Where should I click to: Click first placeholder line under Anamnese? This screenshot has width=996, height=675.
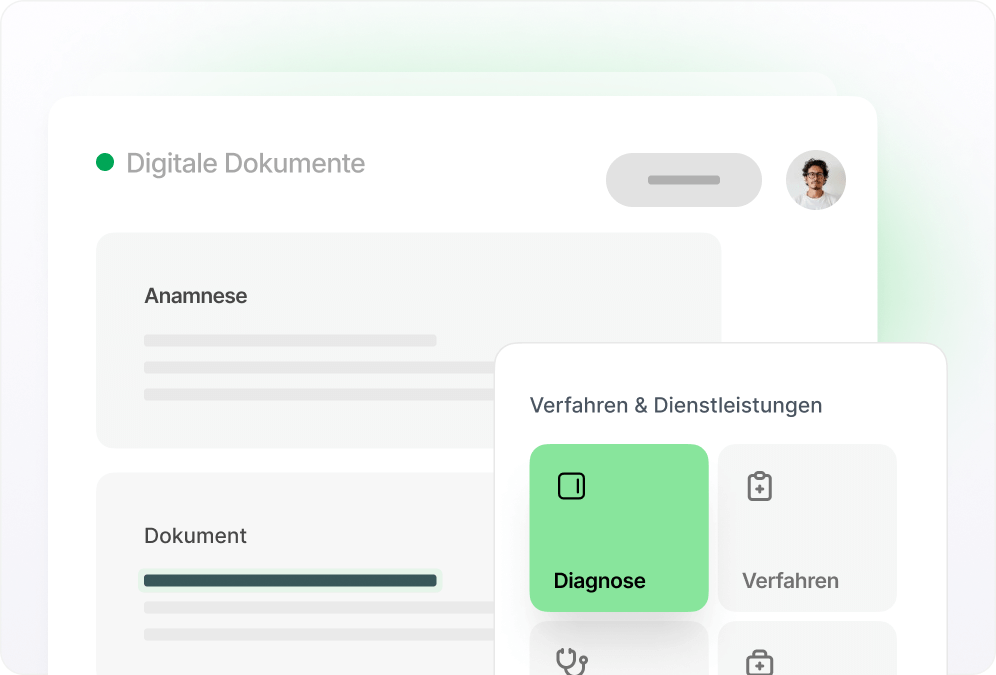(290, 340)
